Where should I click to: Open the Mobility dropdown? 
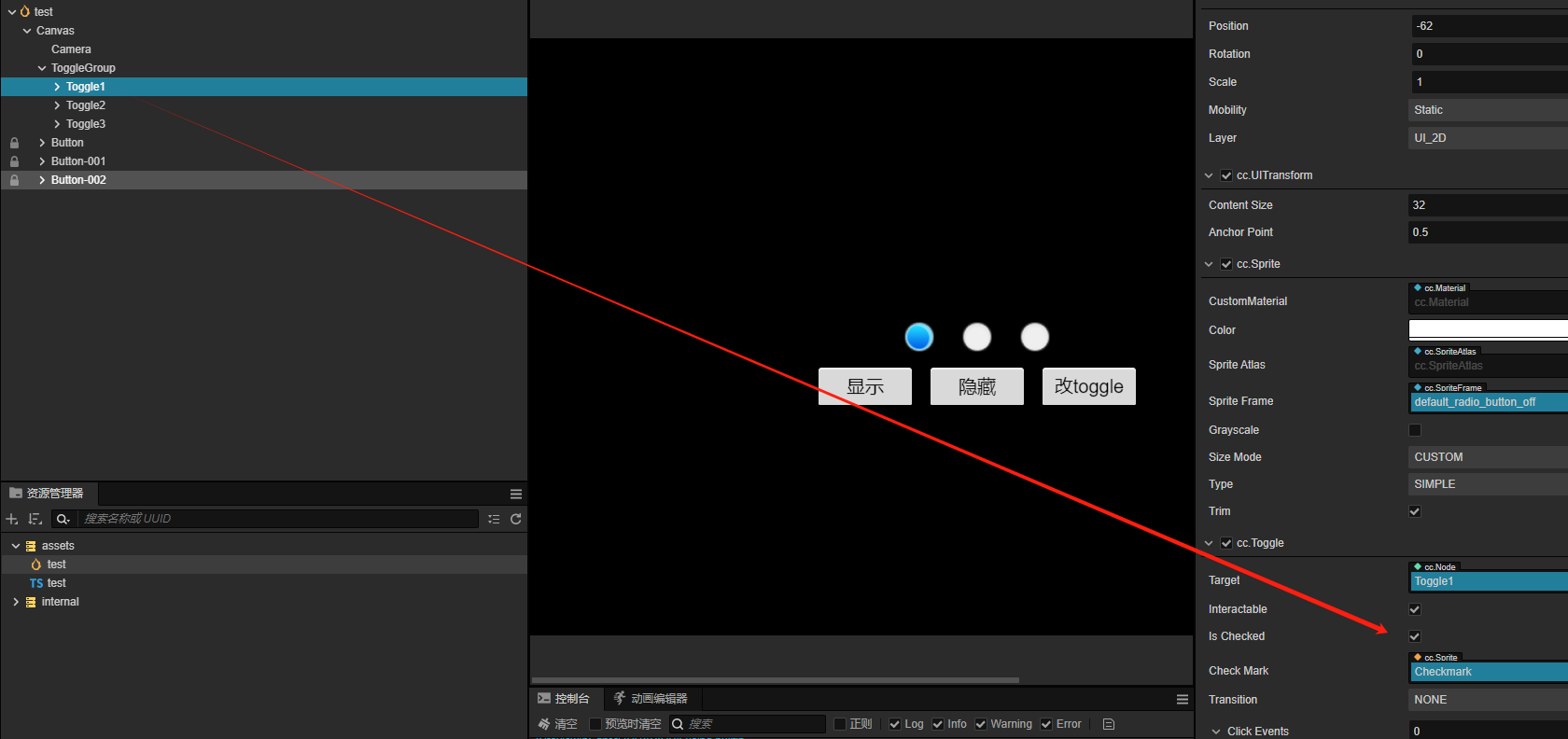tap(1488, 110)
